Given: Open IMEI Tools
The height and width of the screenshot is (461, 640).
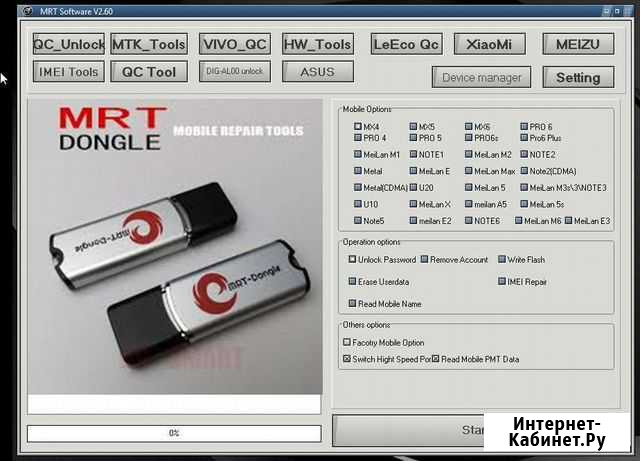Looking at the screenshot, I should tap(69, 72).
